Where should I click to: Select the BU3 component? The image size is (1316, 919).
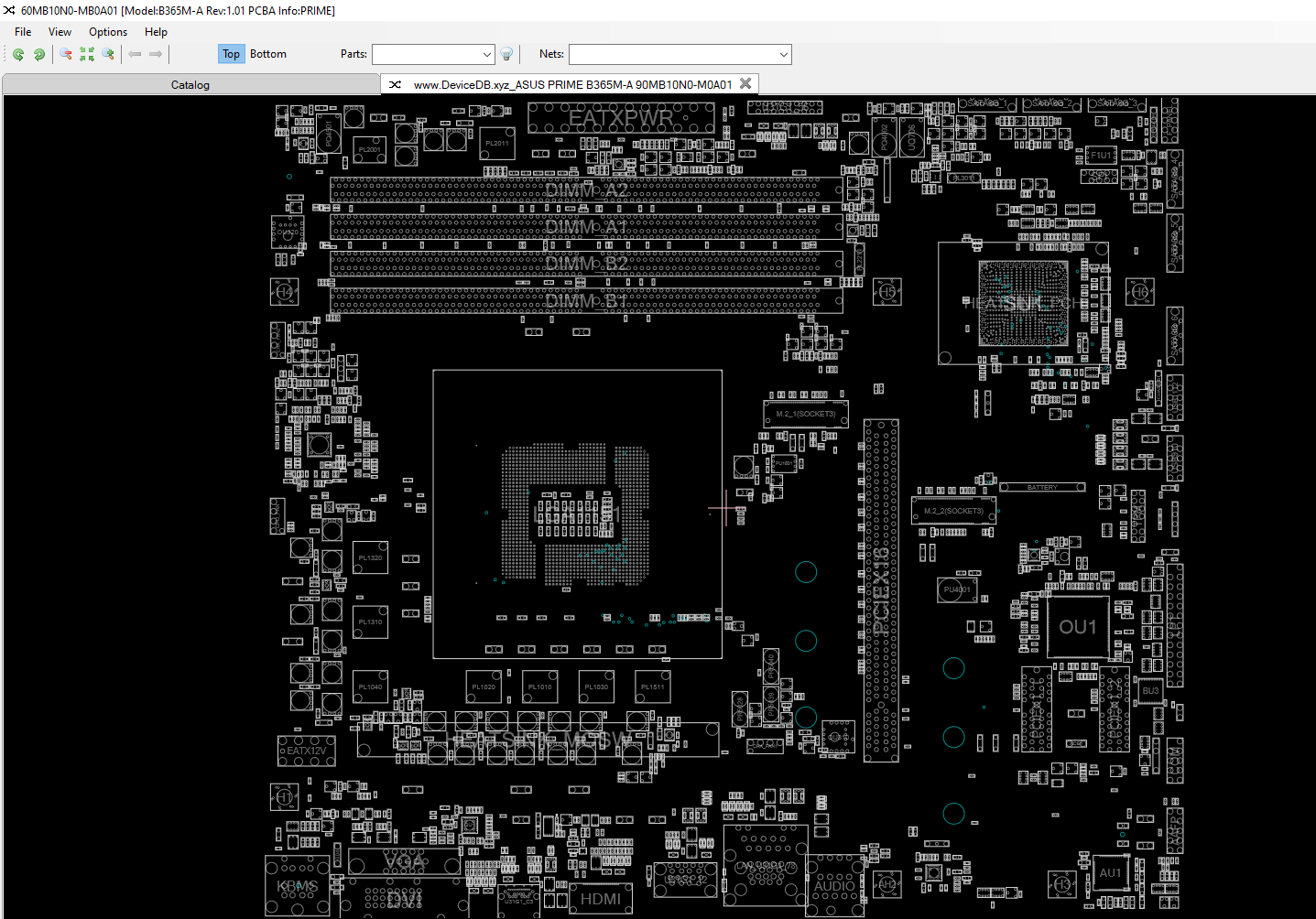click(1150, 690)
